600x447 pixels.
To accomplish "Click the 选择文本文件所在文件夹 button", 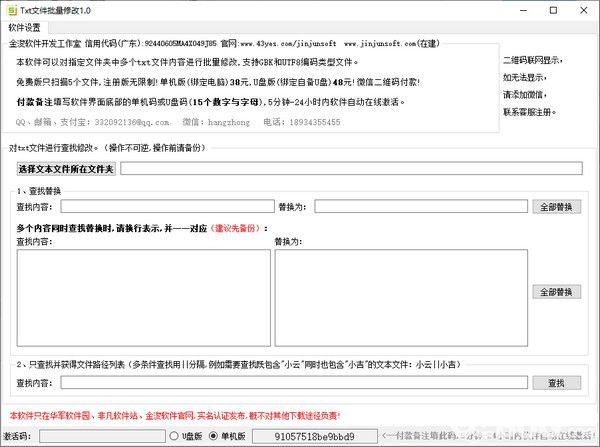I will tap(66, 169).
